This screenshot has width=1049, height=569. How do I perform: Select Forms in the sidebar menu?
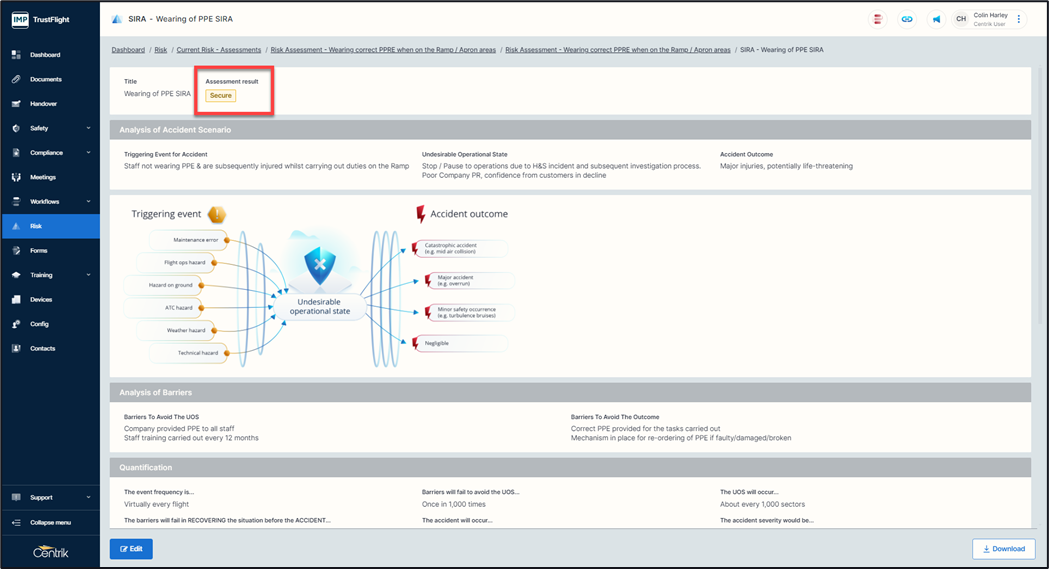pos(39,251)
